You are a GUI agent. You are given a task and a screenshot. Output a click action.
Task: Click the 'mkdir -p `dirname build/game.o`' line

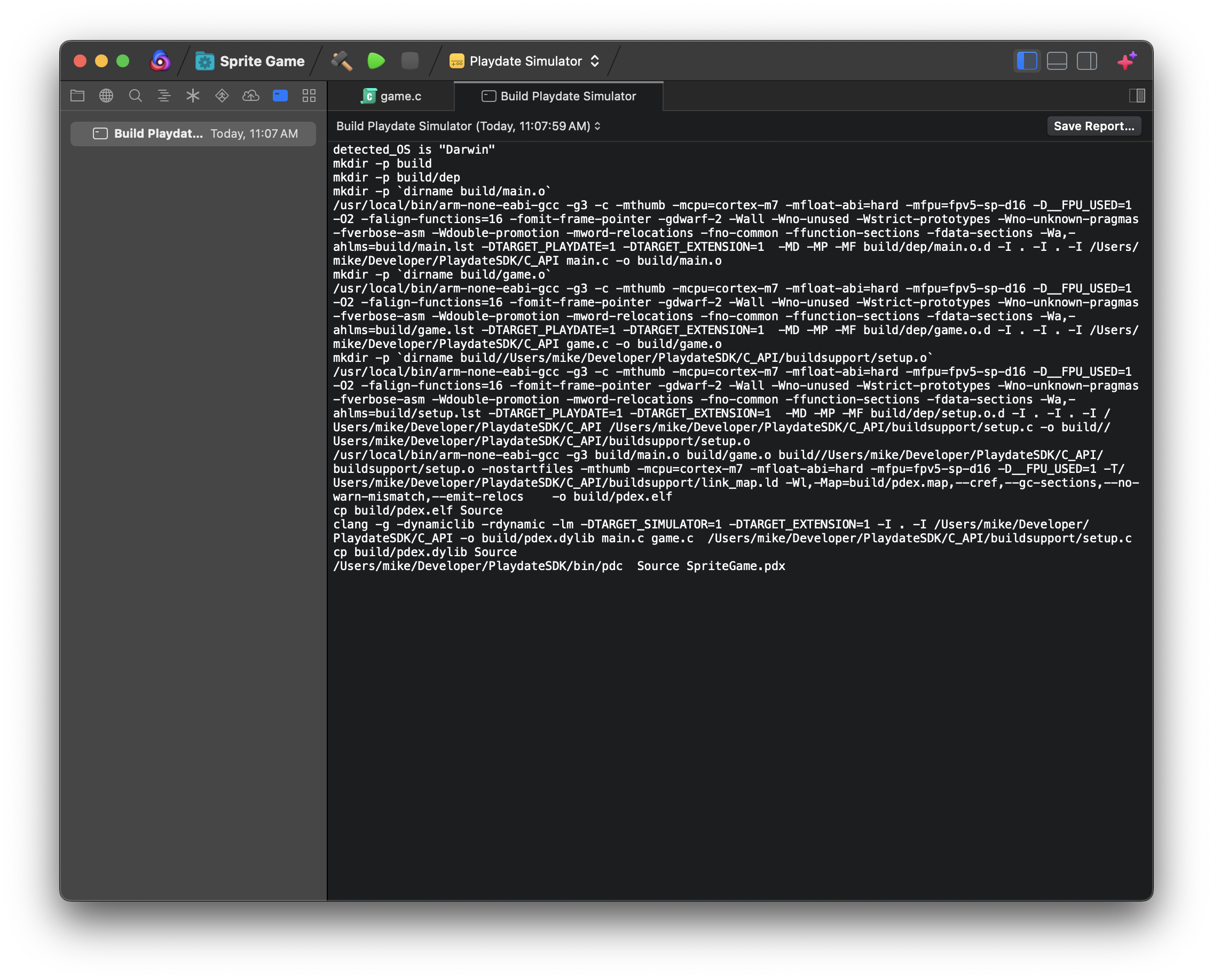point(442,274)
